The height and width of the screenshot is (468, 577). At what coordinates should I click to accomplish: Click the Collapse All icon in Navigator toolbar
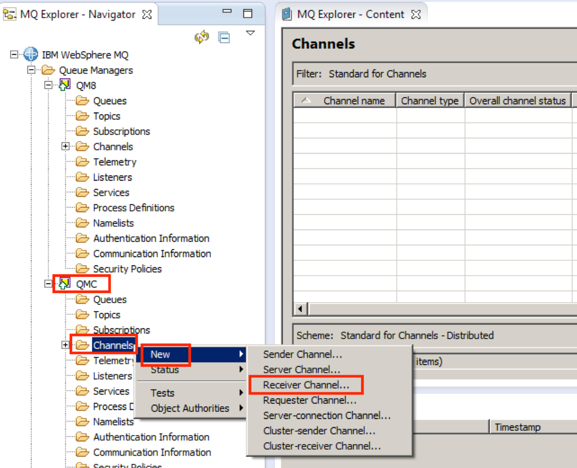(x=224, y=38)
